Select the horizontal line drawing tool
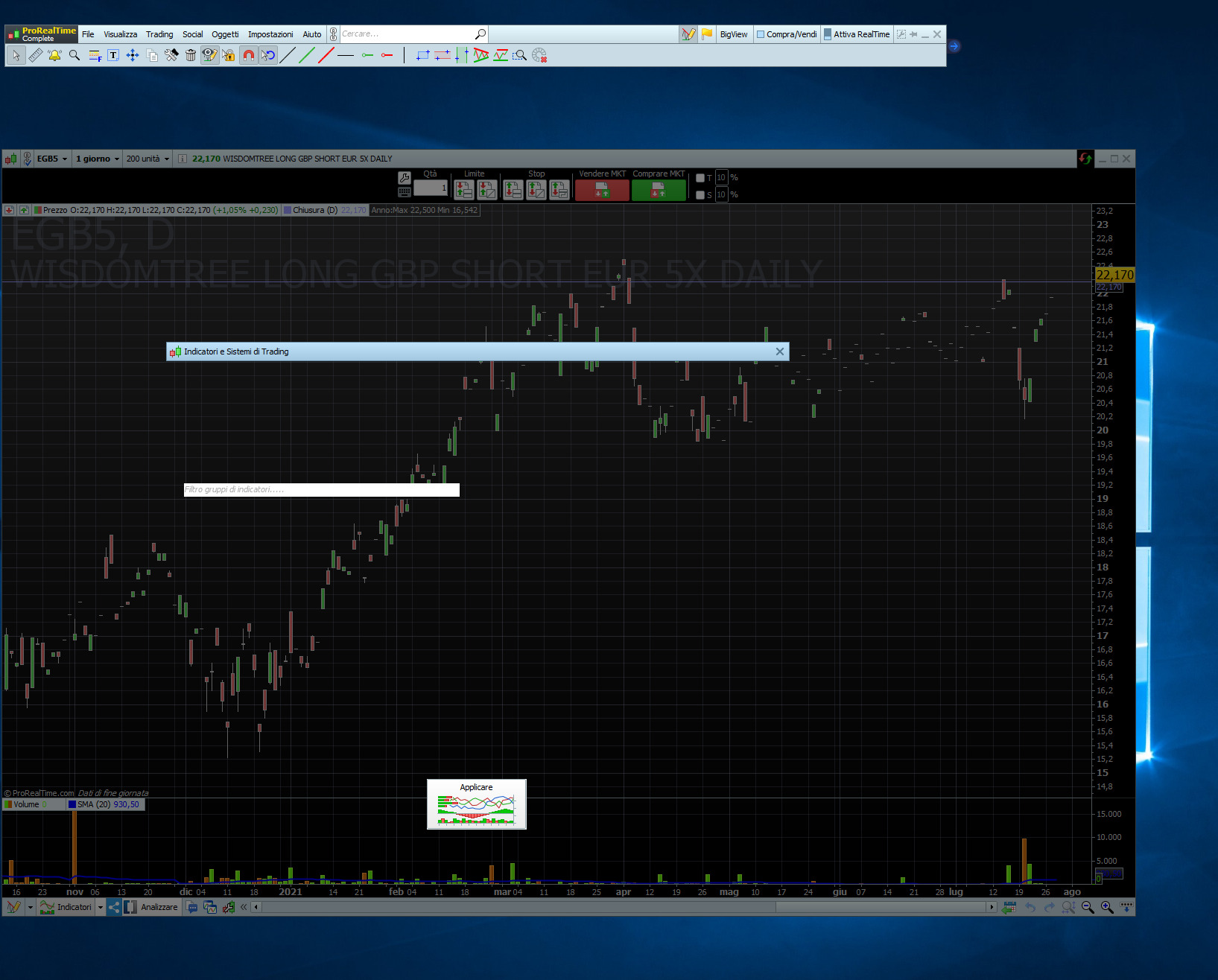This screenshot has width=1218, height=980. coord(346,55)
